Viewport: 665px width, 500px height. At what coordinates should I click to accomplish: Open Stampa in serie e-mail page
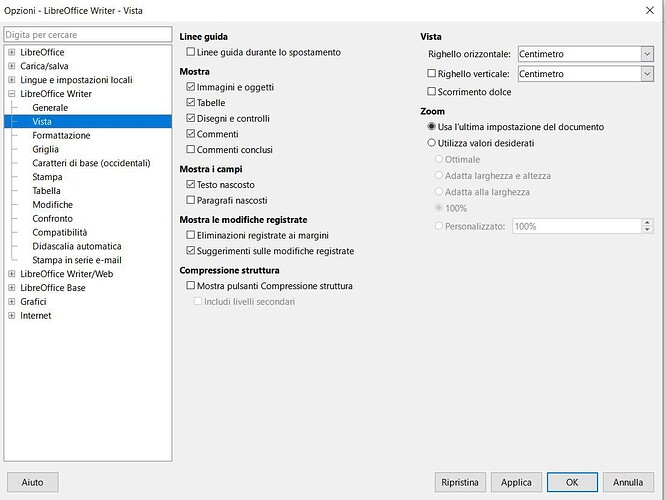coord(77,260)
